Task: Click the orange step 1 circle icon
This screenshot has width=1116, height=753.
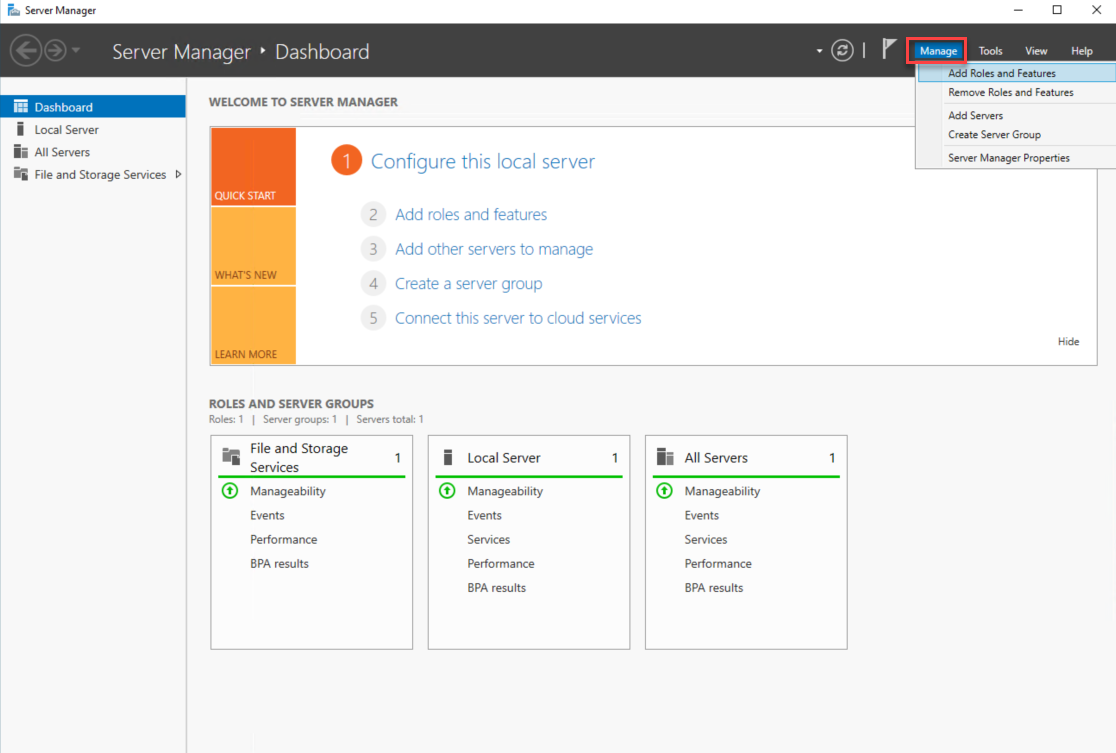Action: [x=347, y=161]
